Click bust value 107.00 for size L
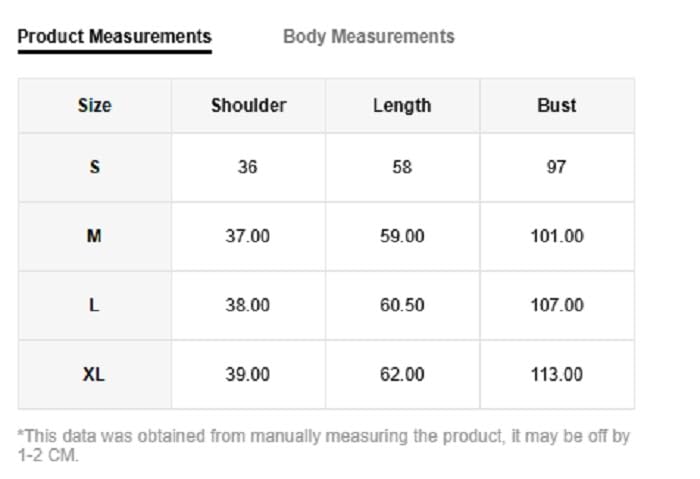700x479 pixels. tap(556, 305)
